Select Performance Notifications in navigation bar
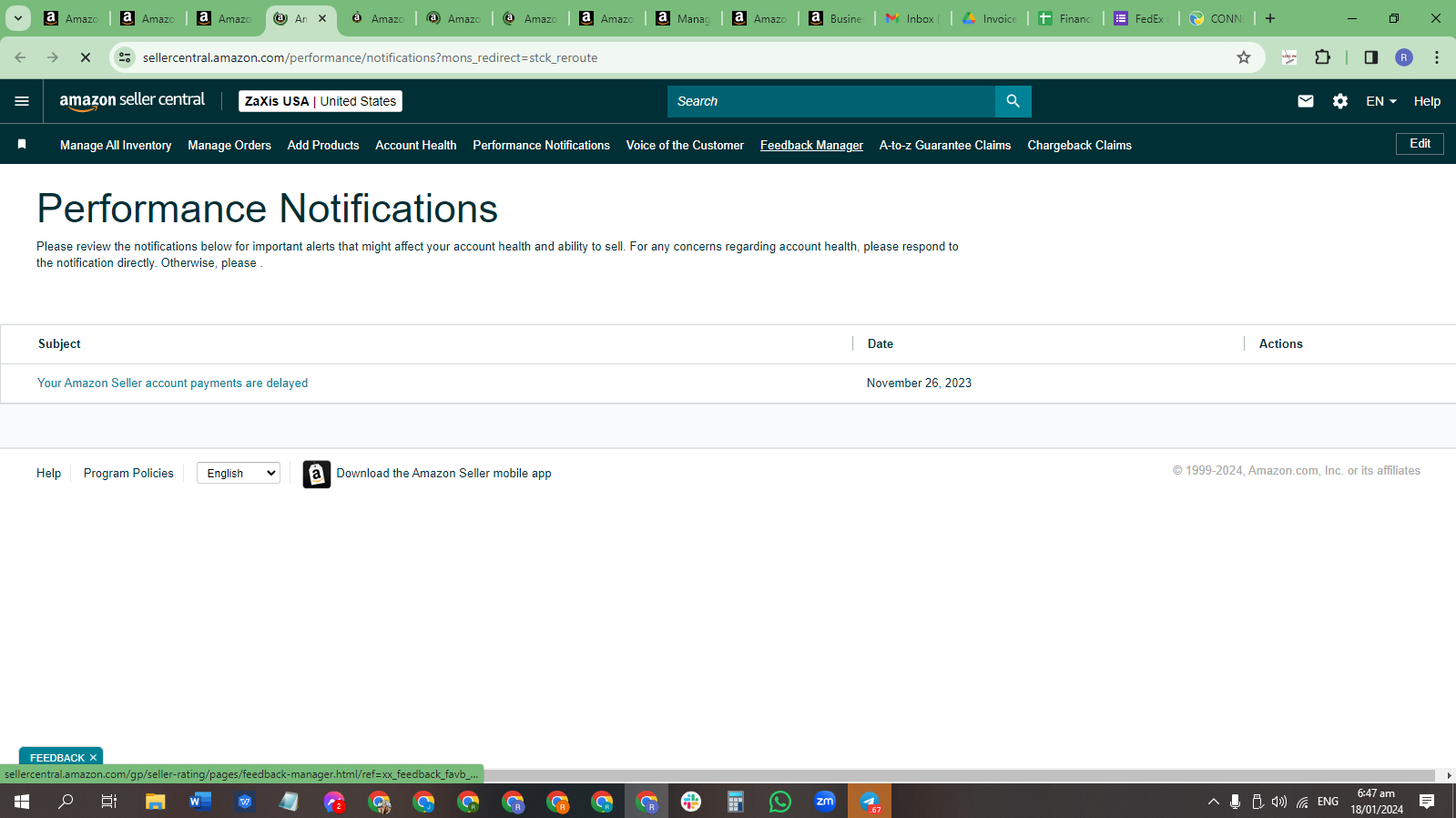The image size is (1456, 818). coord(542,145)
